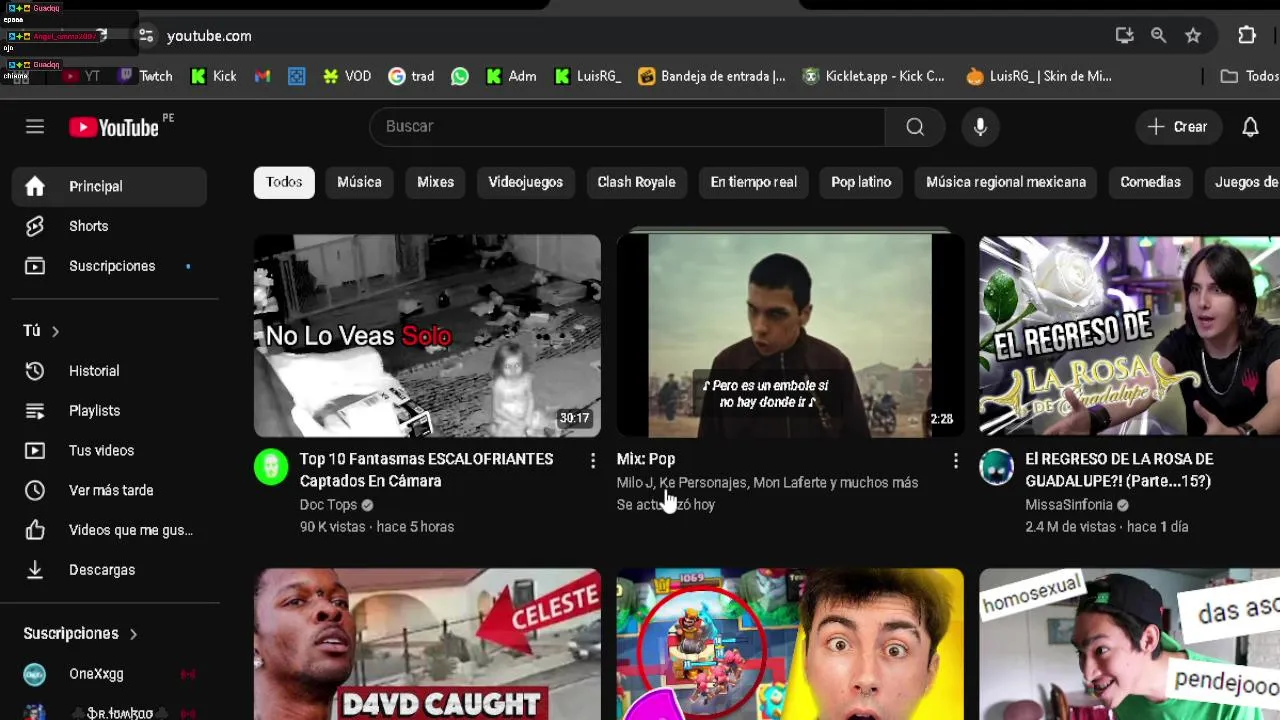Open EL REGRESO DE LA ROSA title
This screenshot has height=720, width=1280.
click(x=1119, y=470)
